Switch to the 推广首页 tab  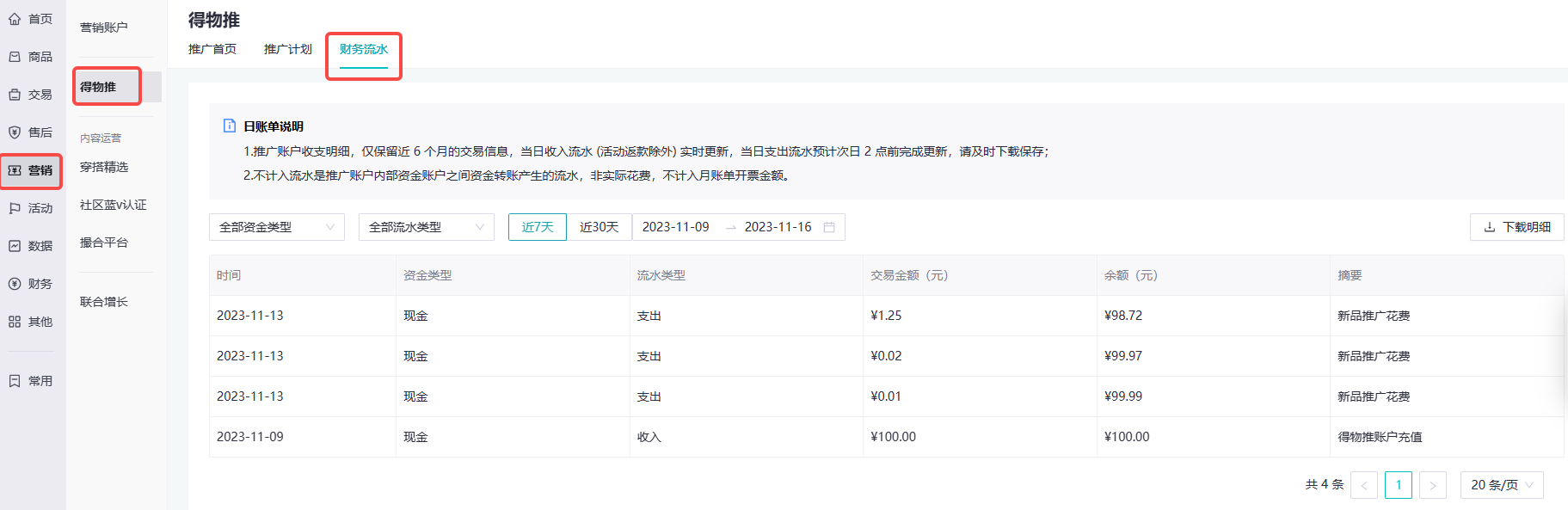[212, 49]
